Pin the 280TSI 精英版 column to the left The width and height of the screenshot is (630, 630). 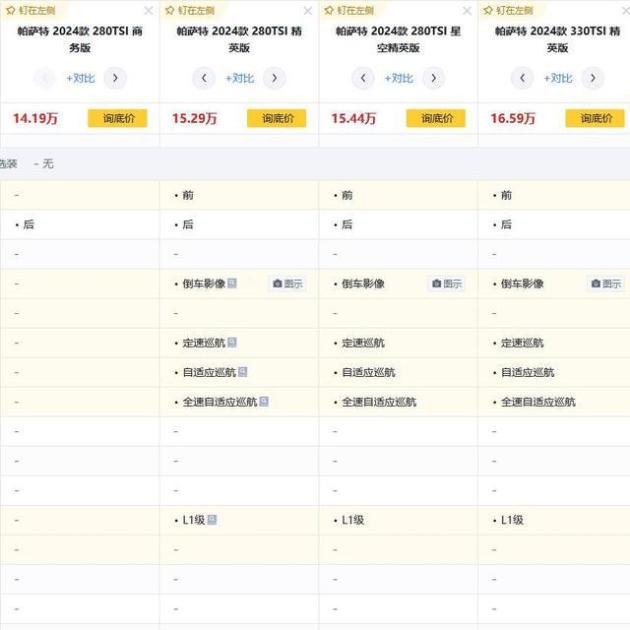(x=190, y=10)
